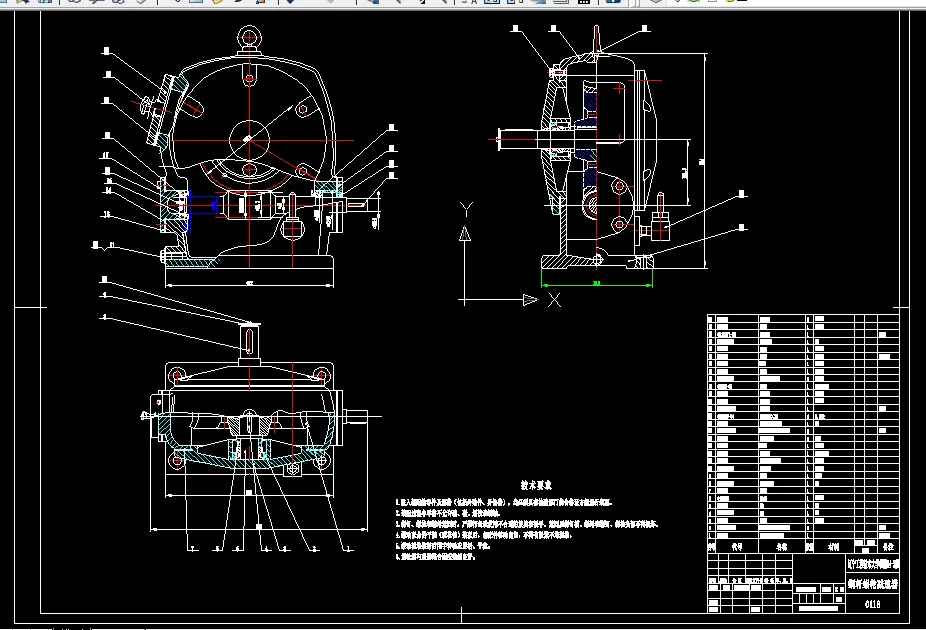Click the Y label of the UCS icon
Screen dimensions: 926x630
[x=466, y=209]
